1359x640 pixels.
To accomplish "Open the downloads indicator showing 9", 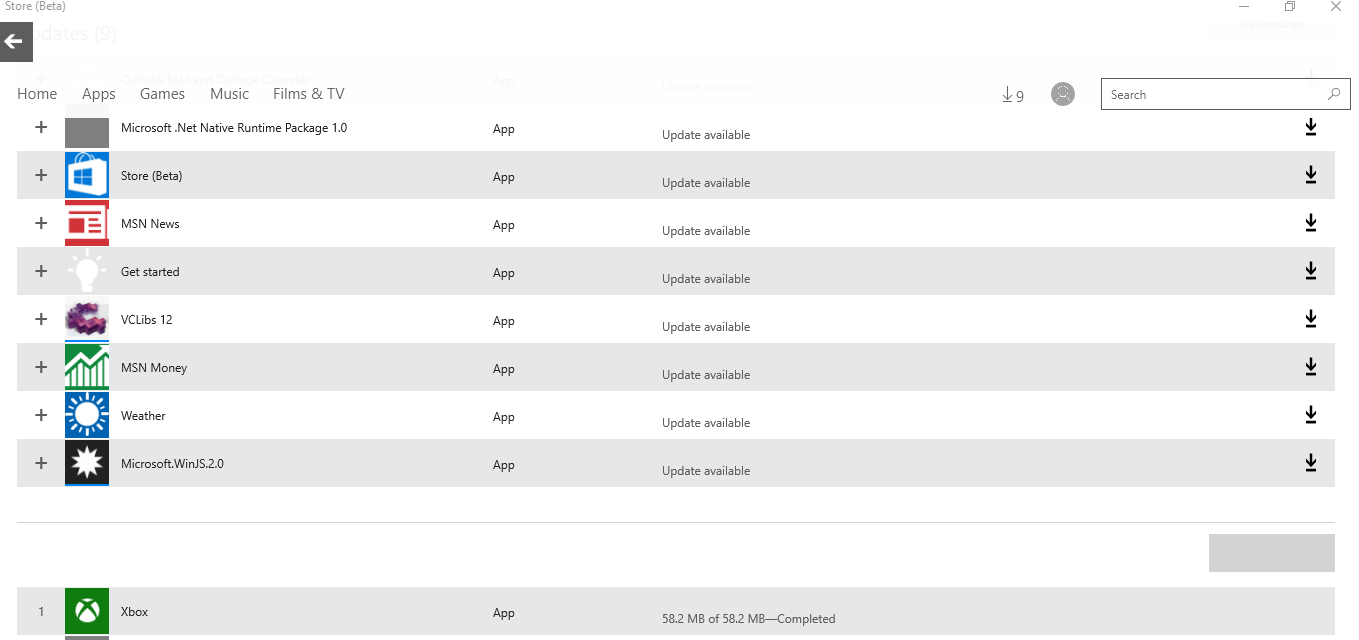I will point(1012,95).
